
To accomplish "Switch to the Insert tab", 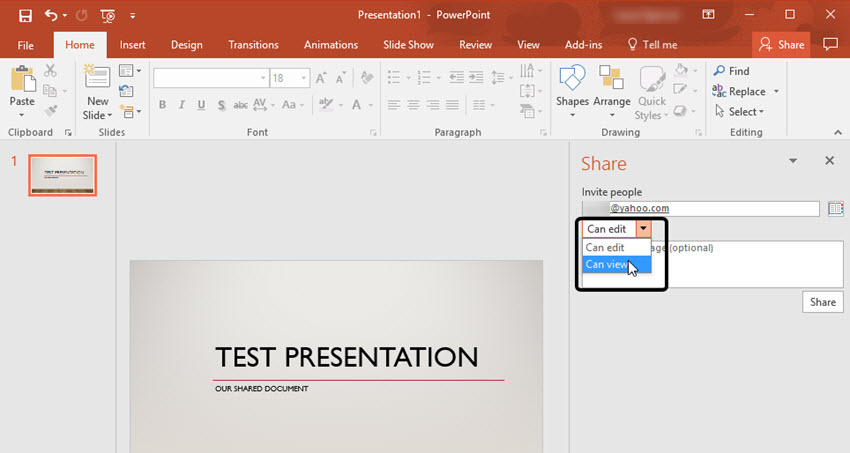I will tap(132, 45).
